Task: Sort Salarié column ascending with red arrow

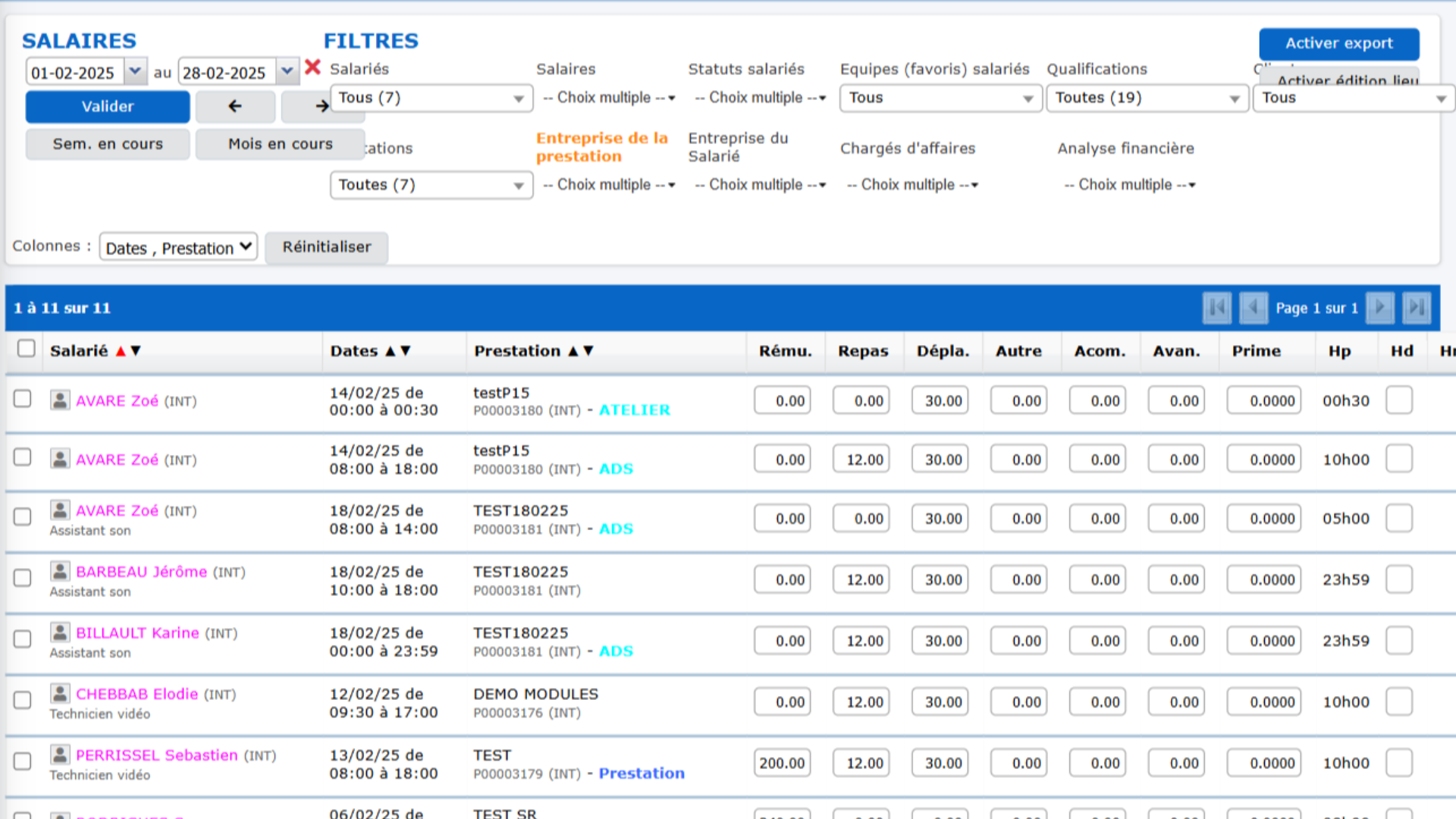Action: click(x=121, y=351)
